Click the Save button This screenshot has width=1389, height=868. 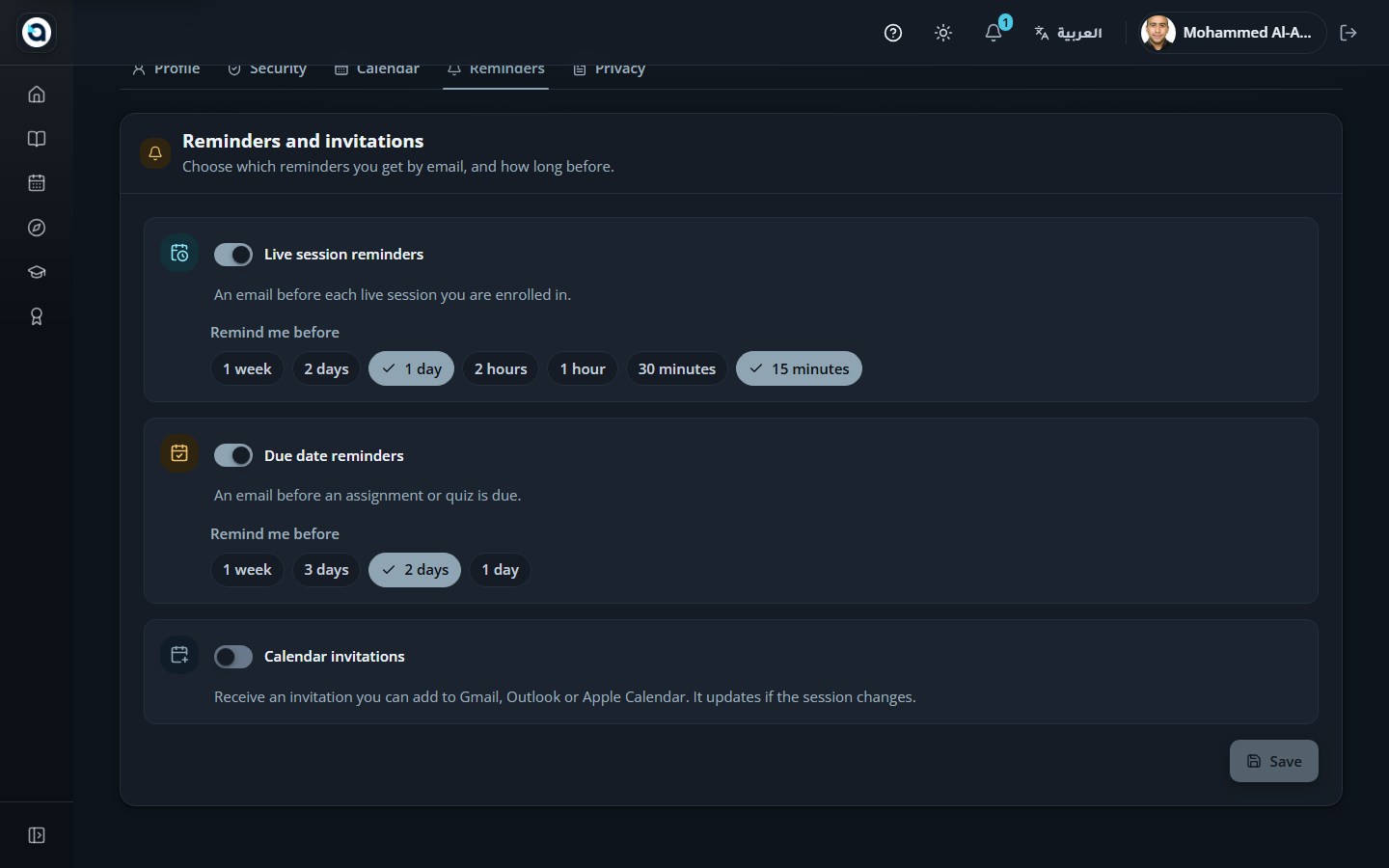tap(1273, 761)
